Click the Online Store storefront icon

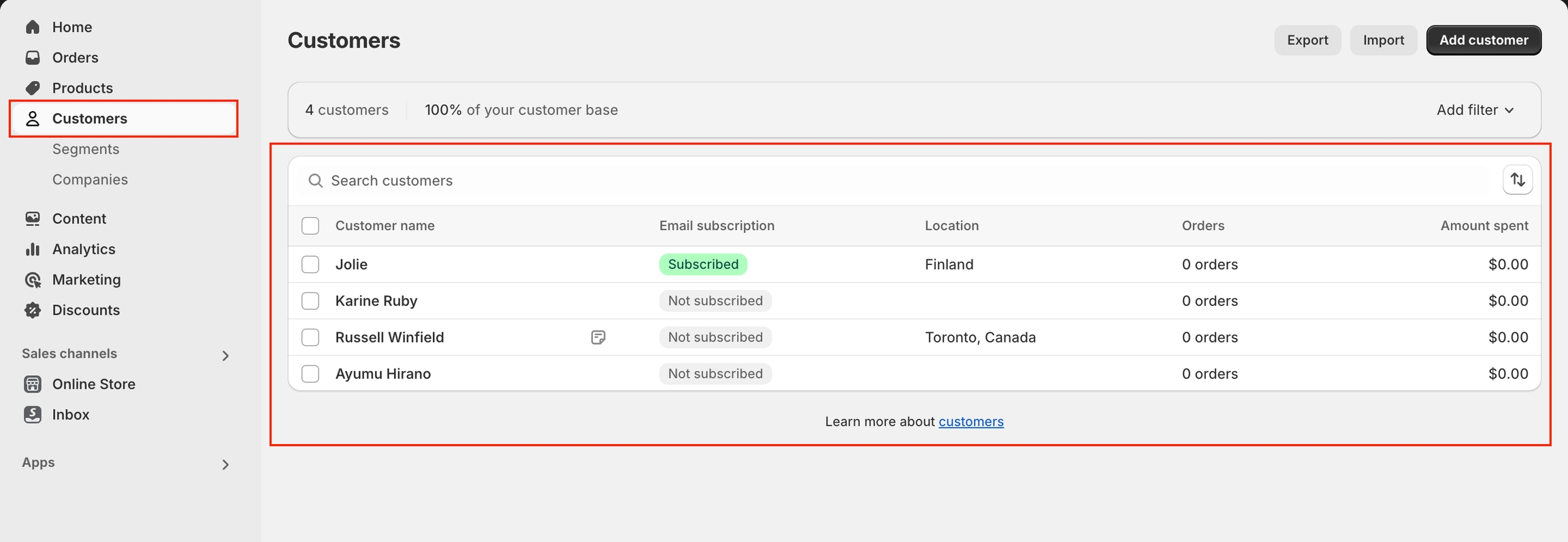[33, 384]
